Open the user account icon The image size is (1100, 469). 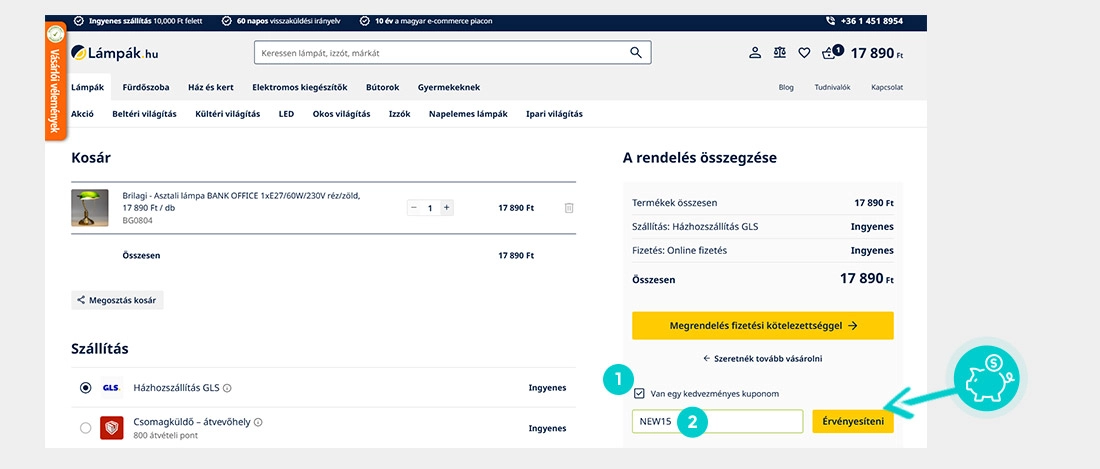point(755,53)
